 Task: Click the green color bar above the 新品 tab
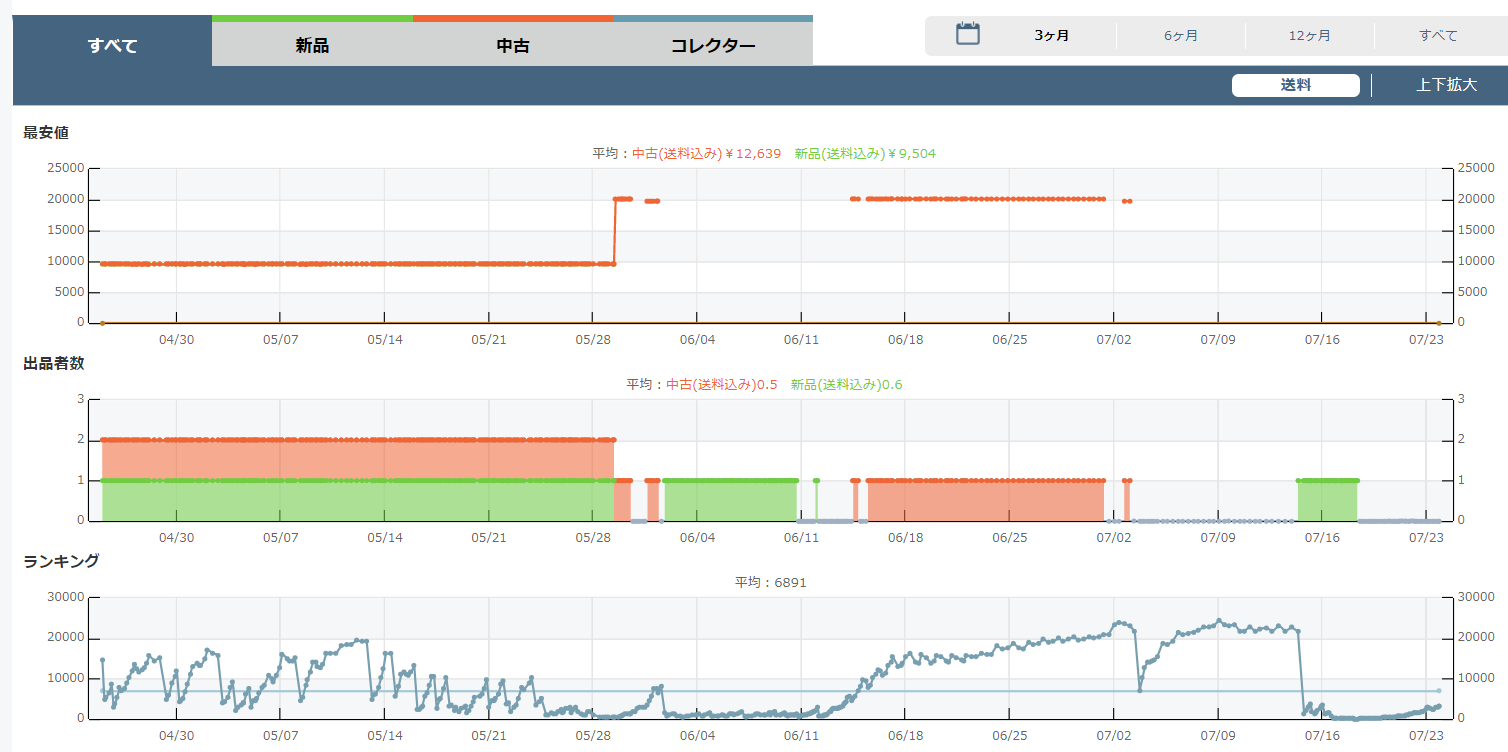pyautogui.click(x=312, y=18)
